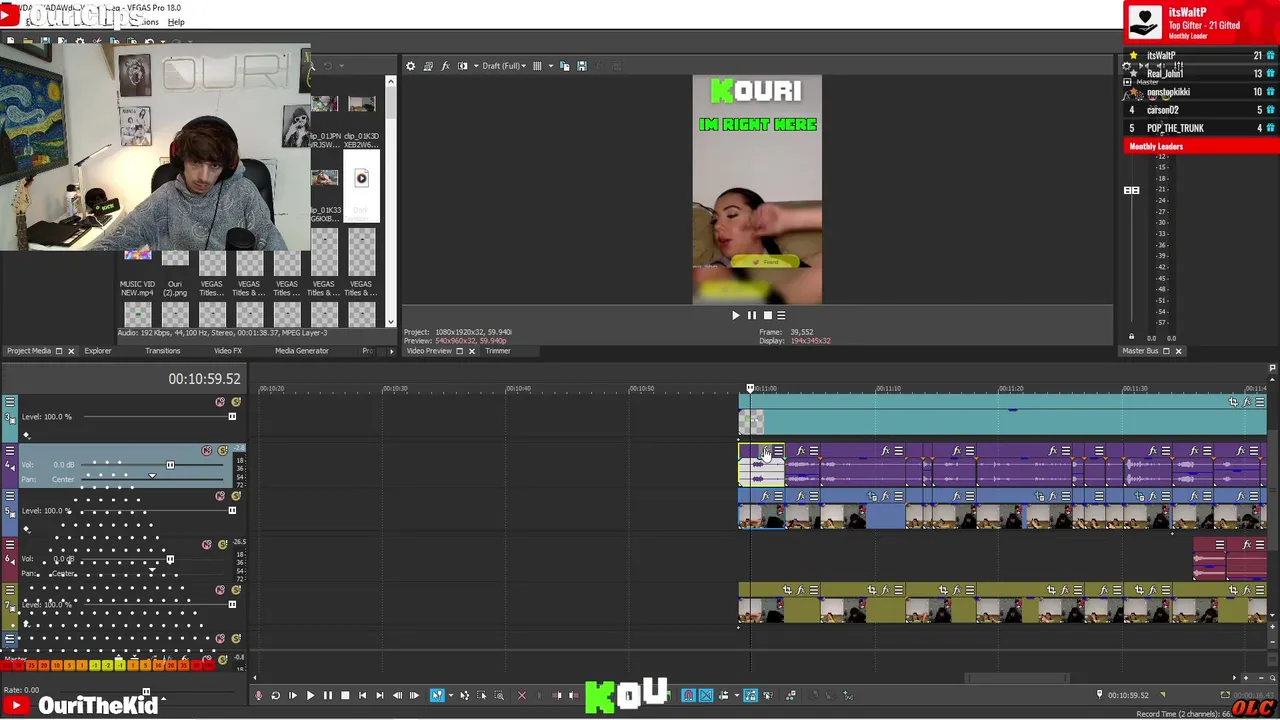The height and width of the screenshot is (720, 1280).
Task: Solo audio track 6
Action: point(223,544)
